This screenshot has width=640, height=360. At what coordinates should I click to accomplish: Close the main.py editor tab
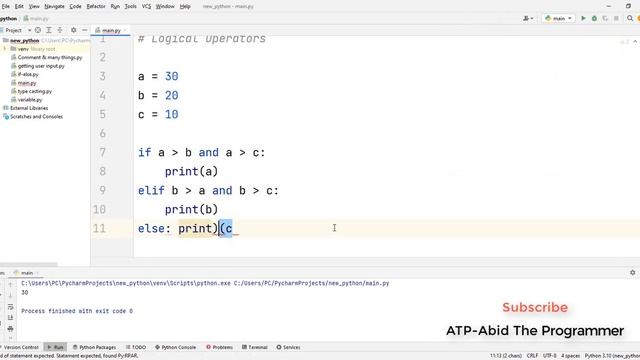point(125,30)
